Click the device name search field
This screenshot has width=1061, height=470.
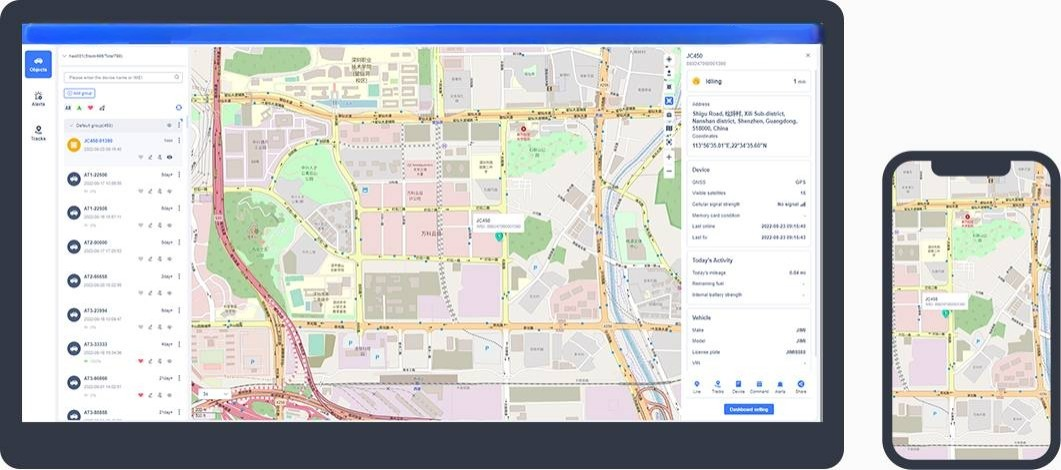[122, 77]
